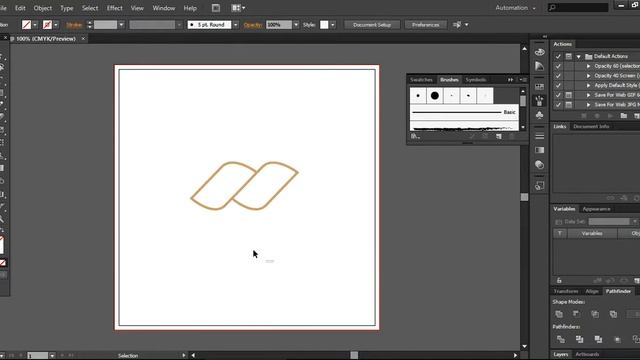
Task: Open the Automation workspace switcher dropdown
Action: 516,8
